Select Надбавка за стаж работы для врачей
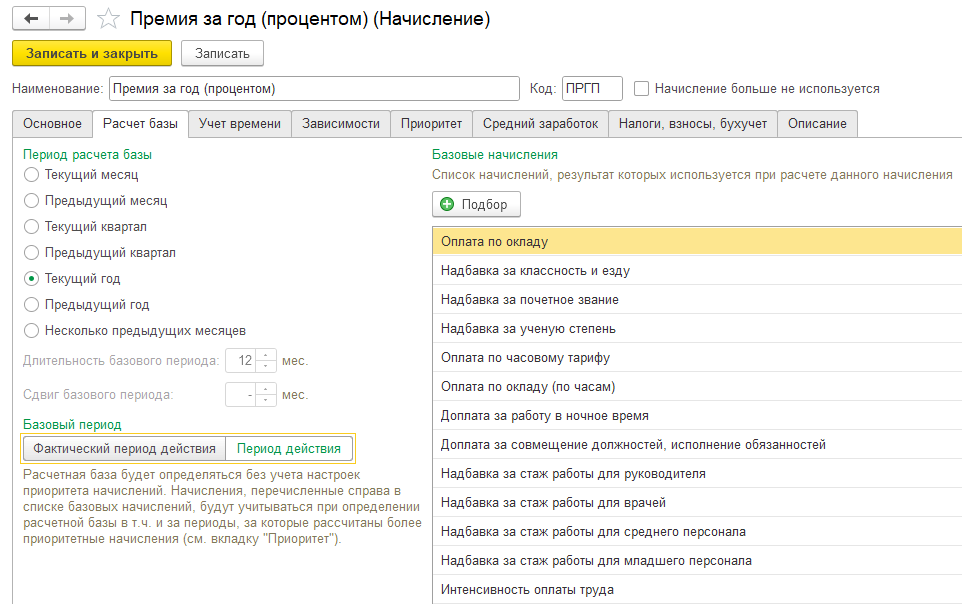 [697, 503]
